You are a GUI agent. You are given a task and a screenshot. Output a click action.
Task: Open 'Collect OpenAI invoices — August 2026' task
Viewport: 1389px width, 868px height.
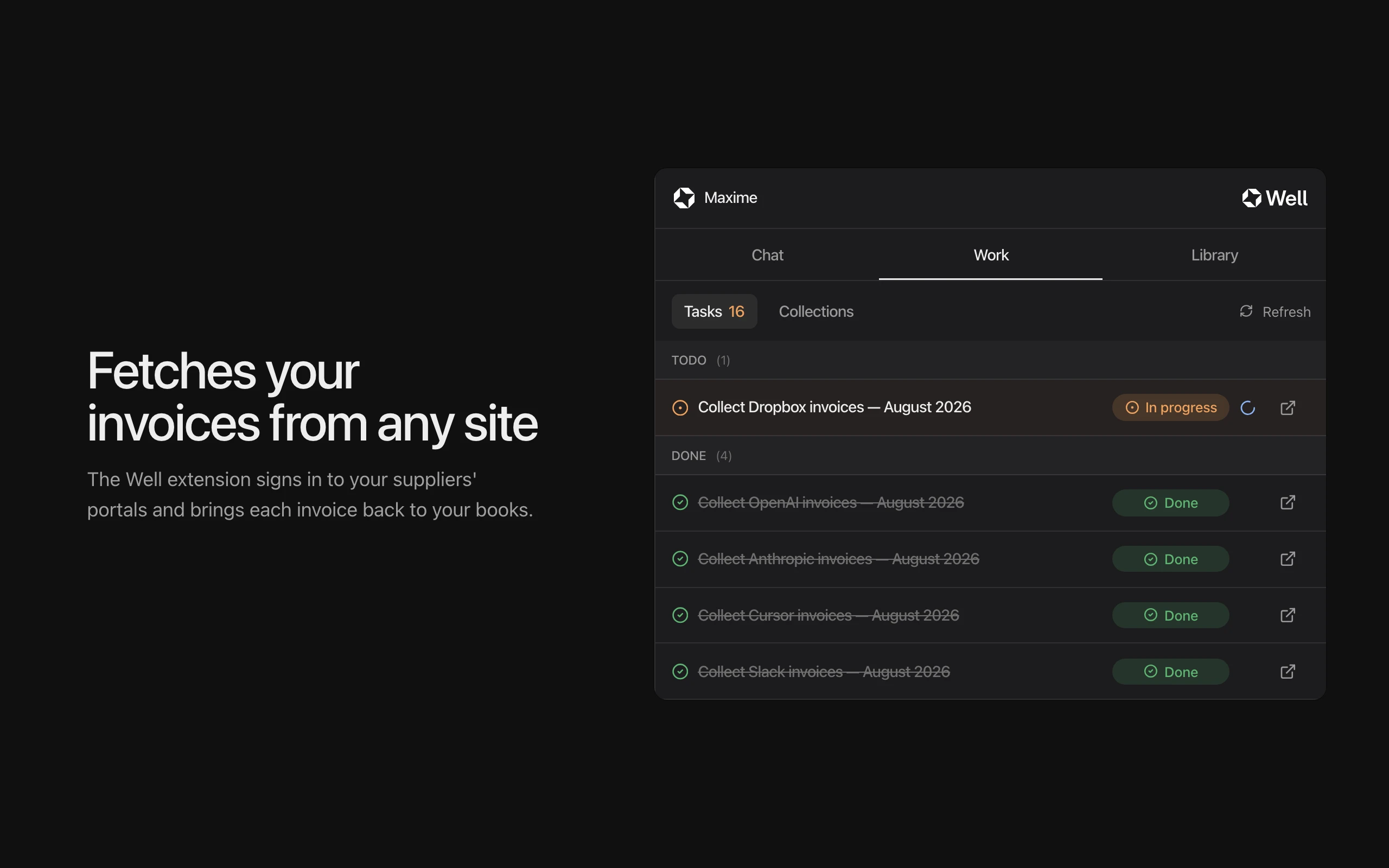point(831,502)
